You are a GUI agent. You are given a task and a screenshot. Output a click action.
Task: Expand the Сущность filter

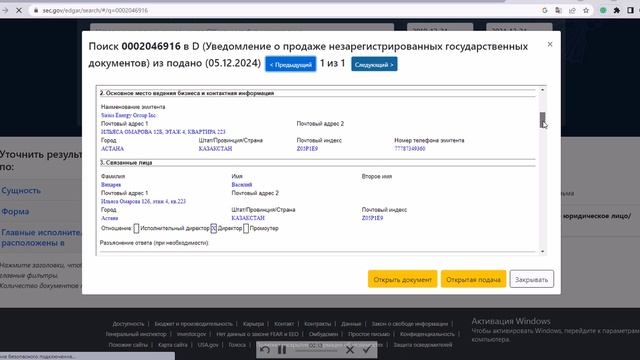click(x=21, y=191)
